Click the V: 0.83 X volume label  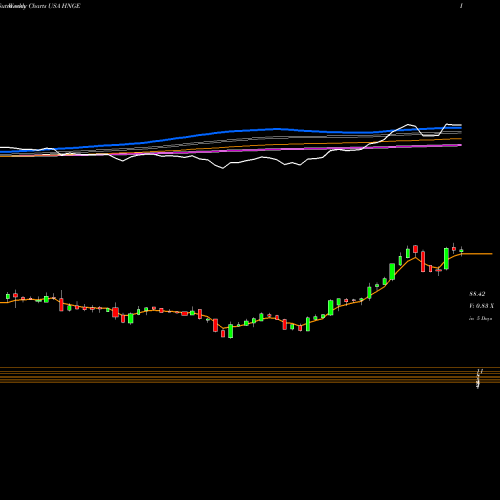(481, 306)
